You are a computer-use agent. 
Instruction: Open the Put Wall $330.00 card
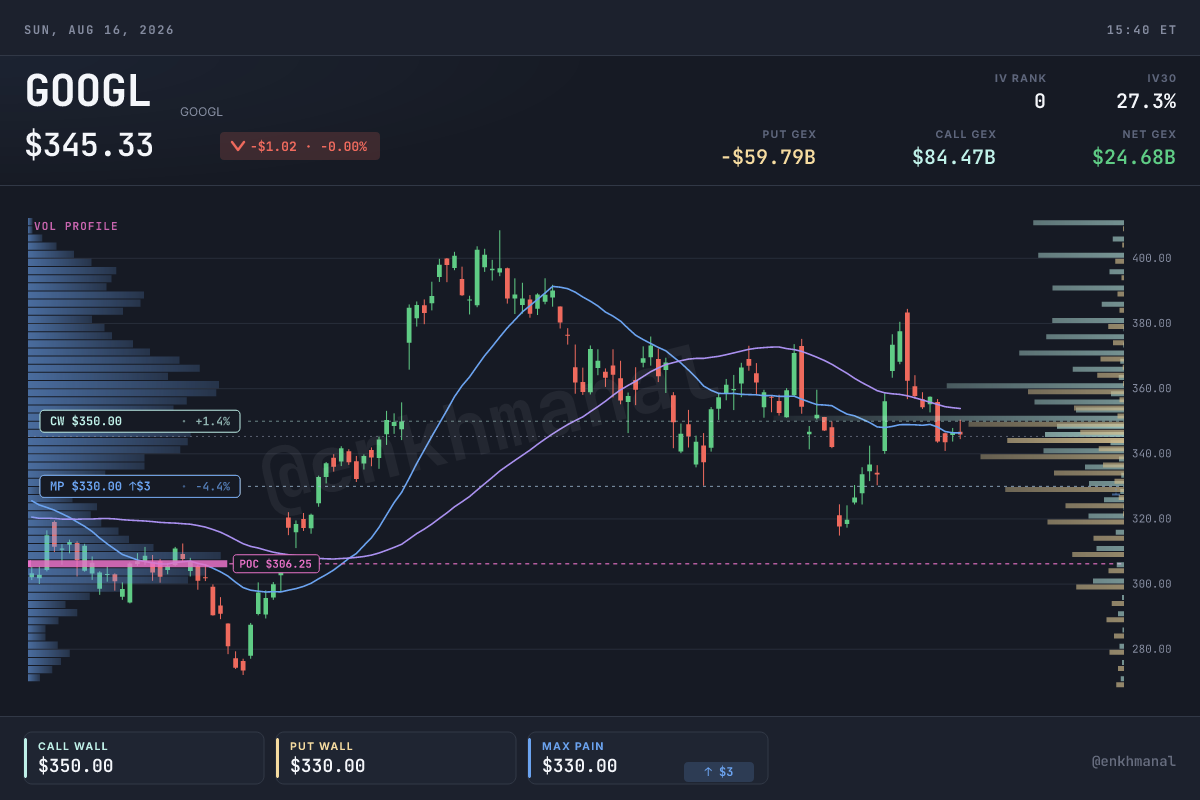[x=396, y=758]
